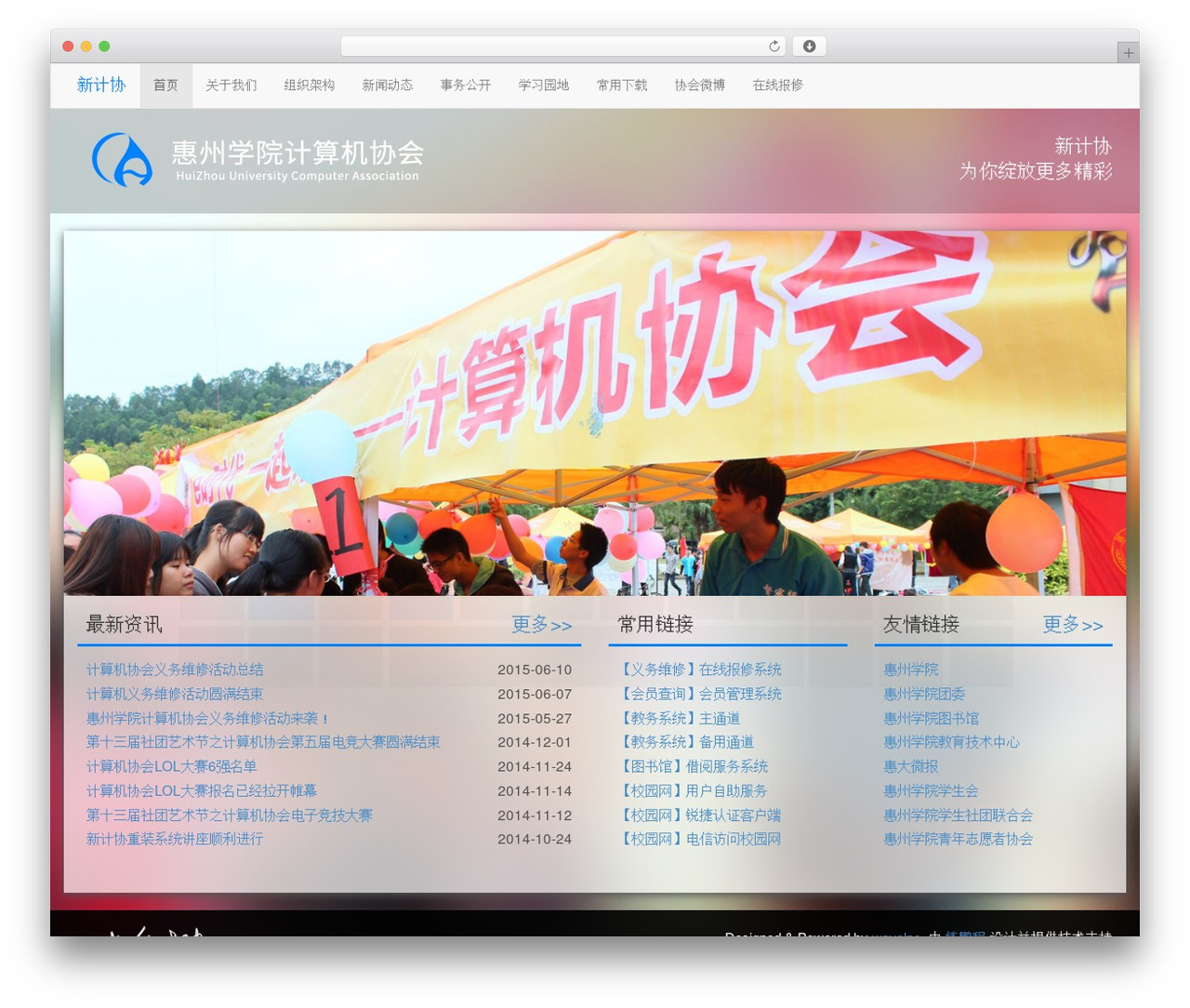
Task: Click the 友情链接 section heading
Action: click(x=921, y=625)
